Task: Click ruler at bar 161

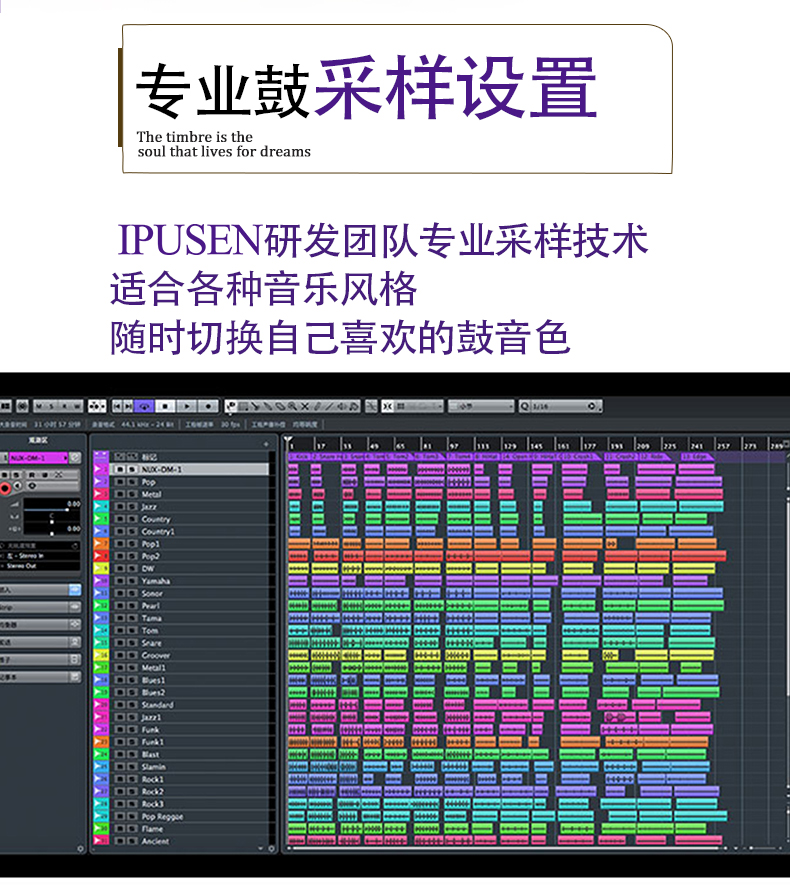Action: (564, 445)
